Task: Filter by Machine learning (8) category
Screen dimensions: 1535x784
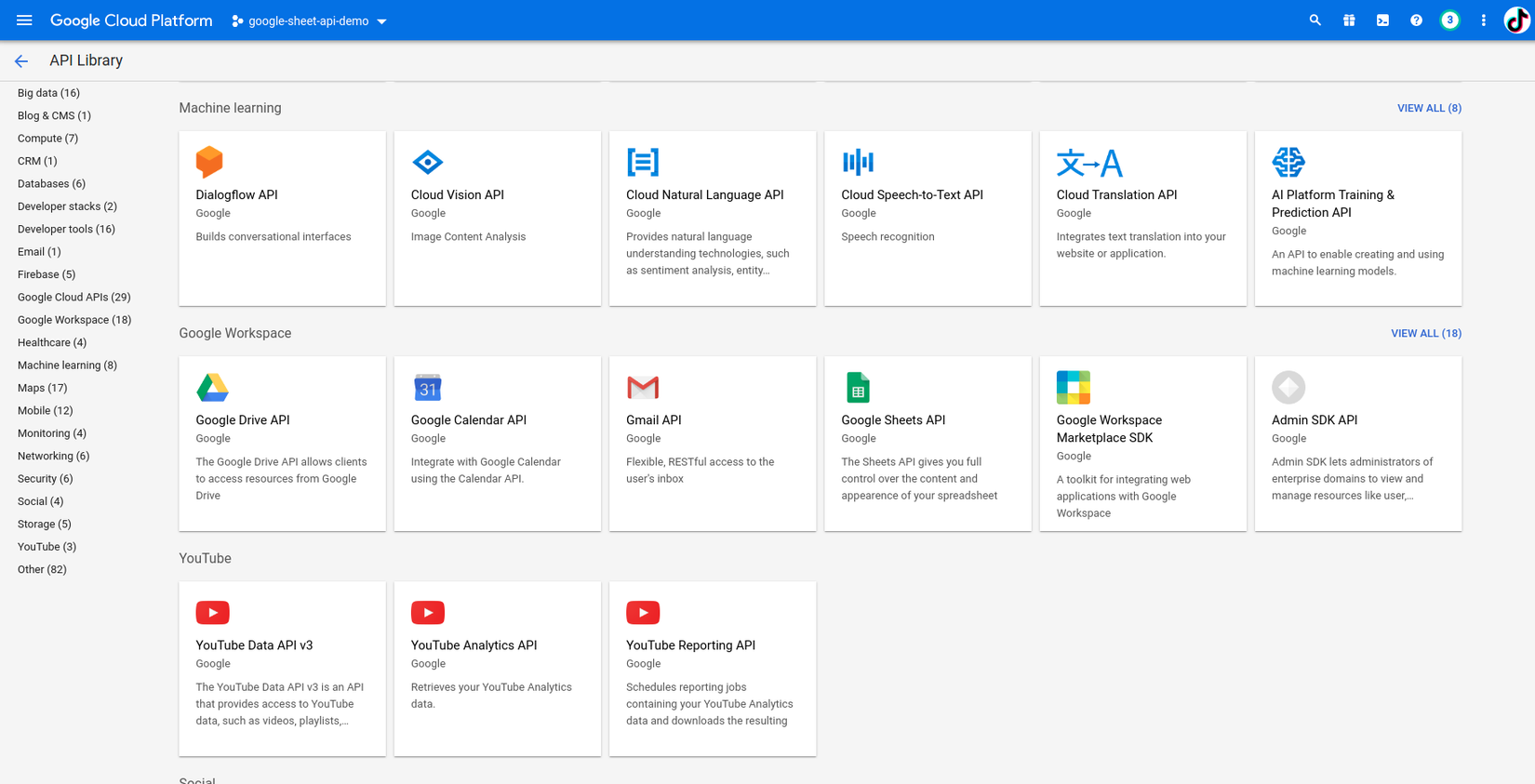Action: point(67,365)
